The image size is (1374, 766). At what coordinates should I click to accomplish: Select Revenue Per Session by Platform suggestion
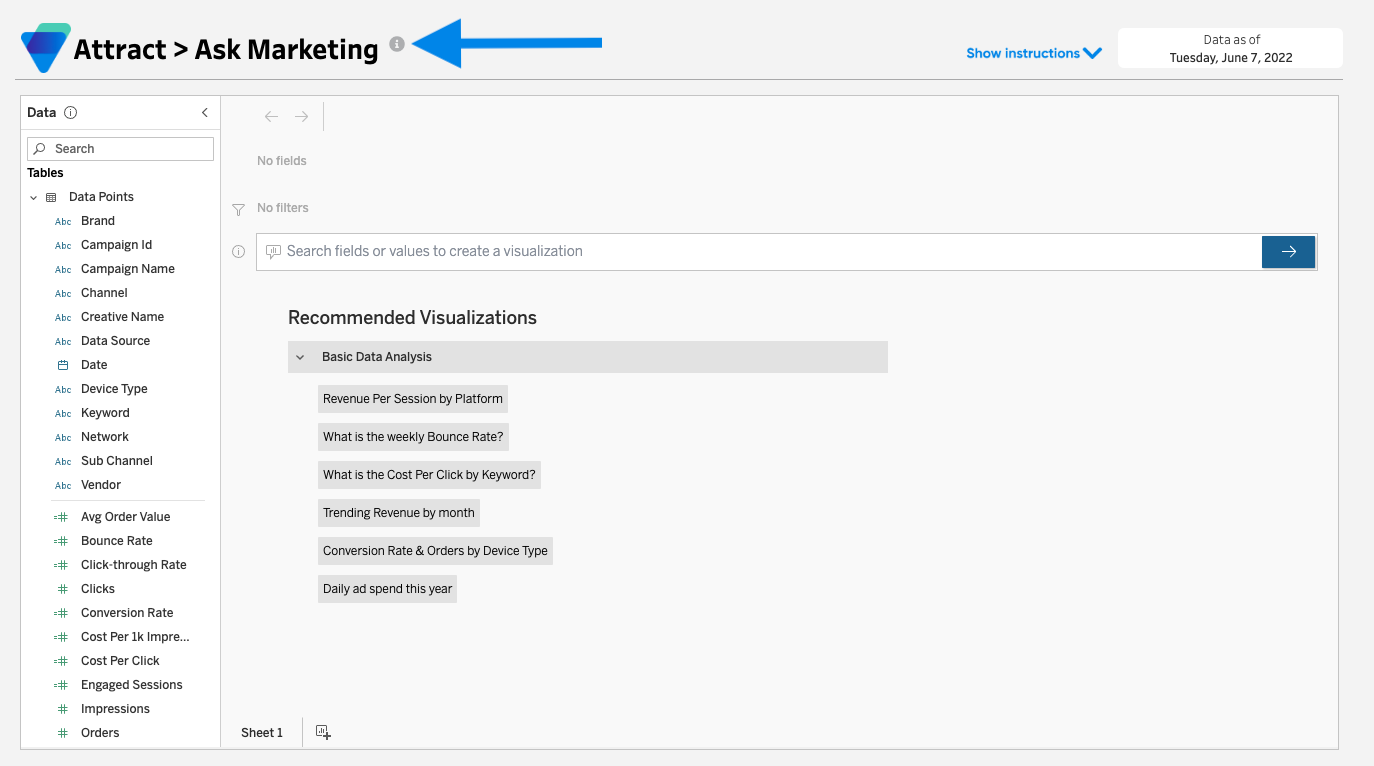click(413, 399)
